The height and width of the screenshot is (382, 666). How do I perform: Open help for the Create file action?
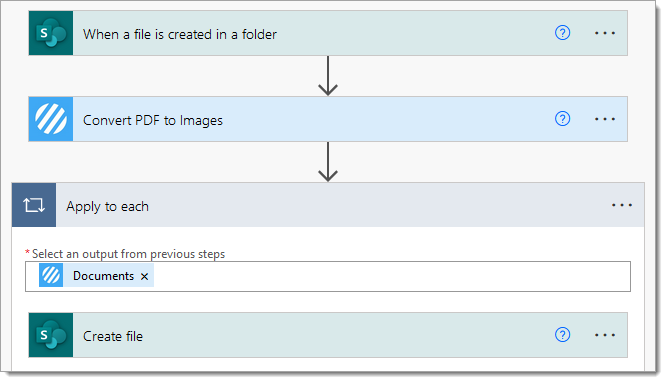pyautogui.click(x=562, y=335)
